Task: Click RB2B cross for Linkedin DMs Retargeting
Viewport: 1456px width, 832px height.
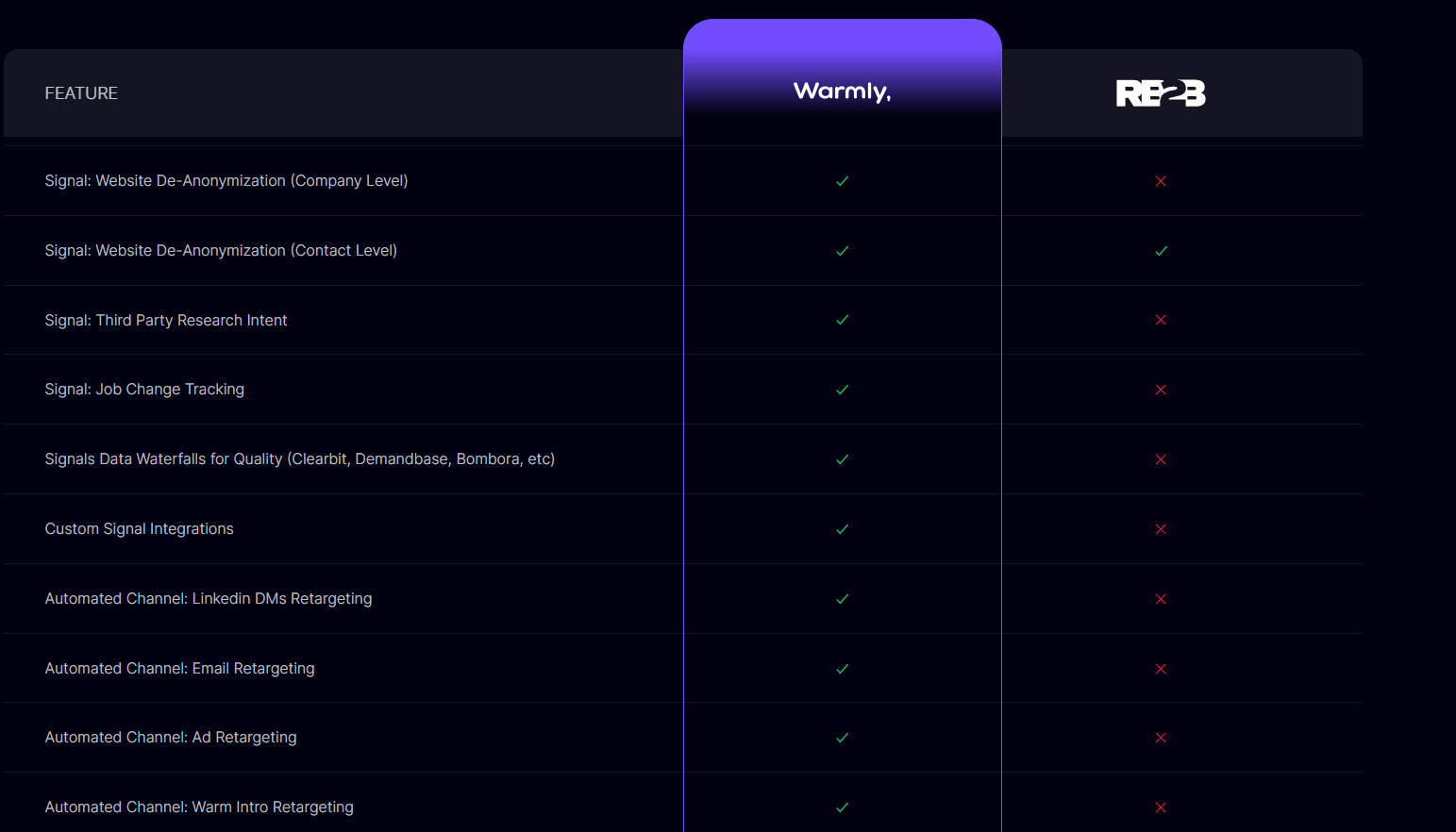Action: pos(1161,599)
